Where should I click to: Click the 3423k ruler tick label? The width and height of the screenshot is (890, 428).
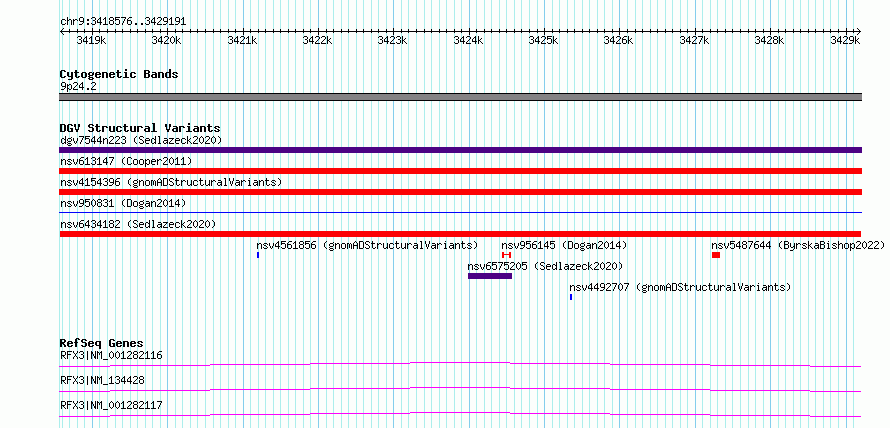pos(392,40)
